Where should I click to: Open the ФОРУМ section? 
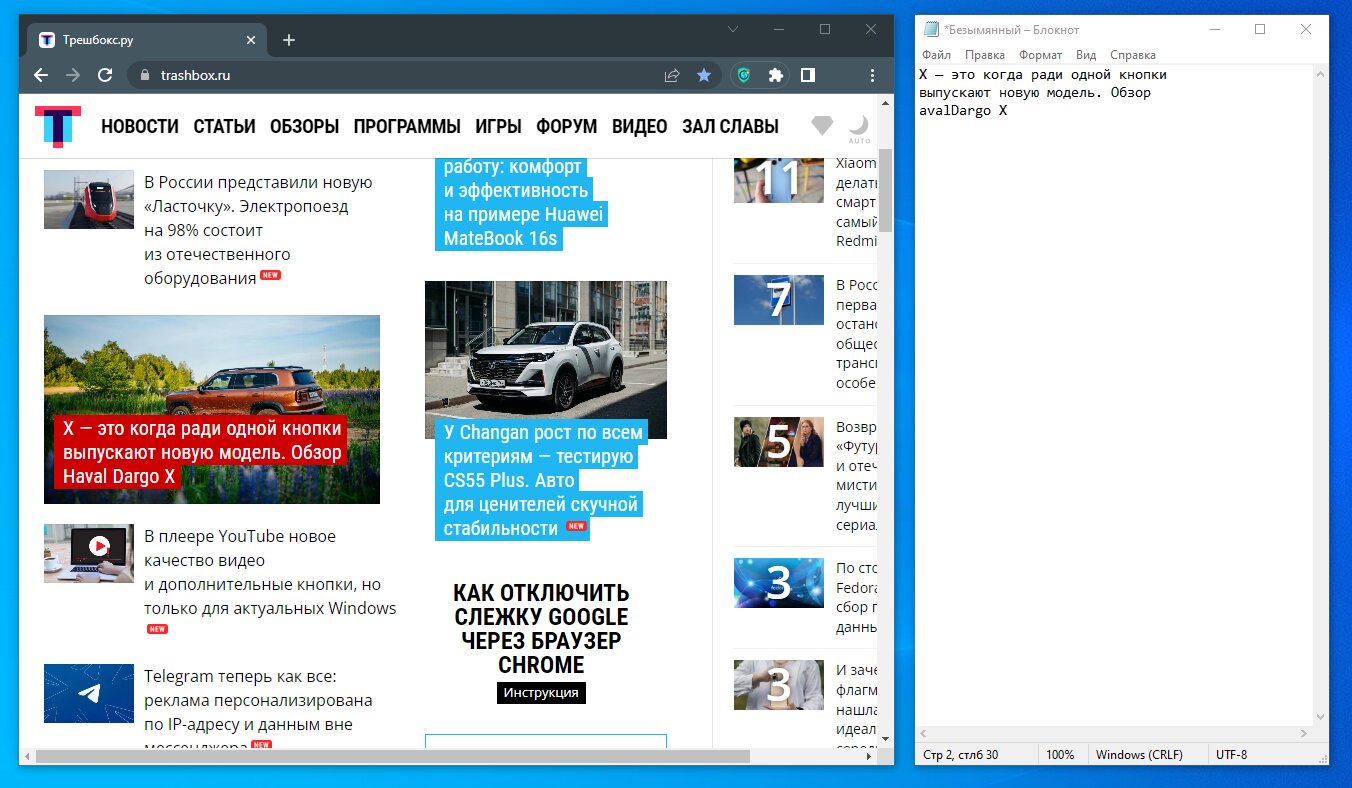[566, 126]
